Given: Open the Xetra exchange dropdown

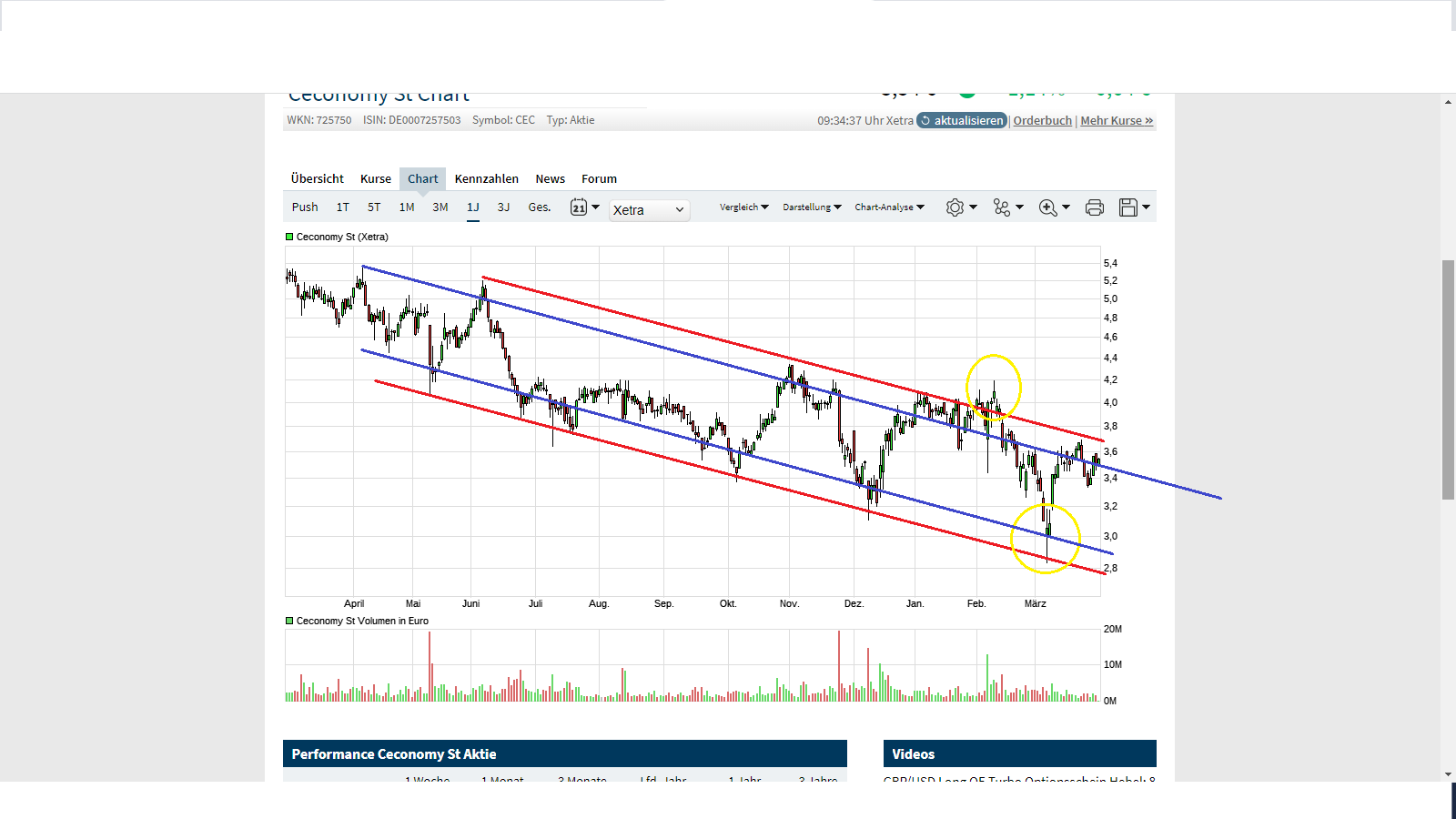Looking at the screenshot, I should pyautogui.click(x=649, y=210).
